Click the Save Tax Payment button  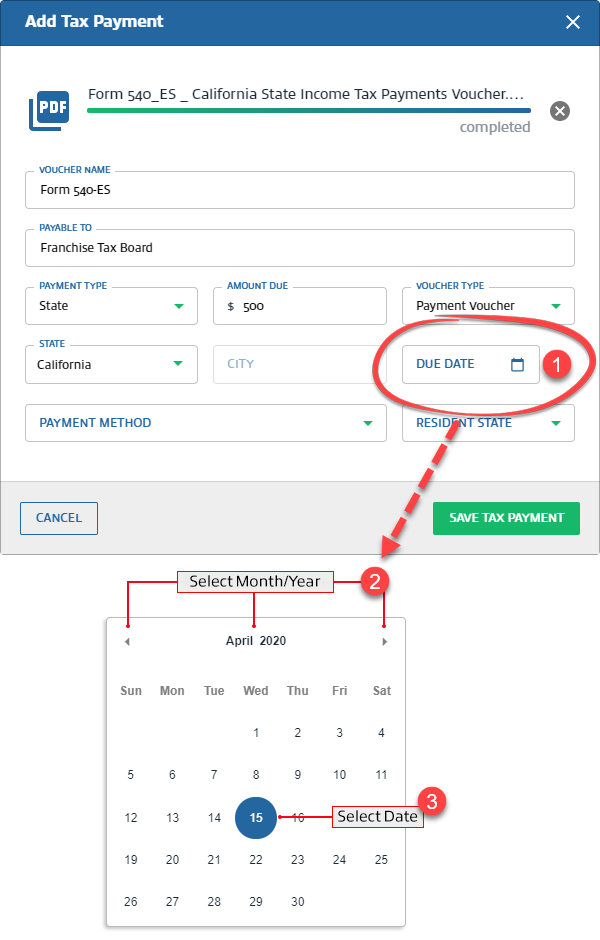[x=506, y=518]
